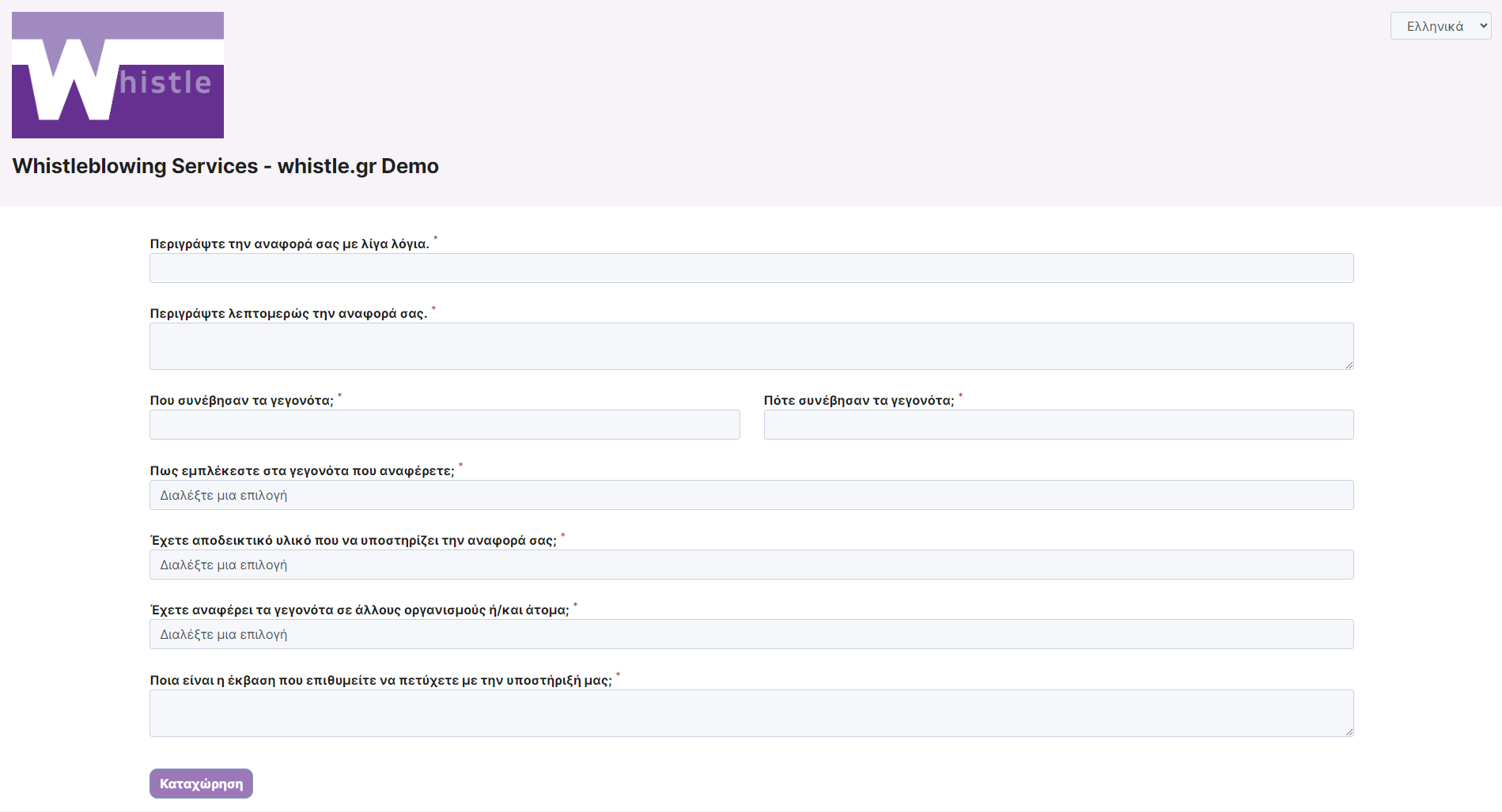Click the 'Πότε συνέβησαν τα γεγονότα' input field
Image resolution: width=1502 pixels, height=812 pixels.
(1057, 425)
